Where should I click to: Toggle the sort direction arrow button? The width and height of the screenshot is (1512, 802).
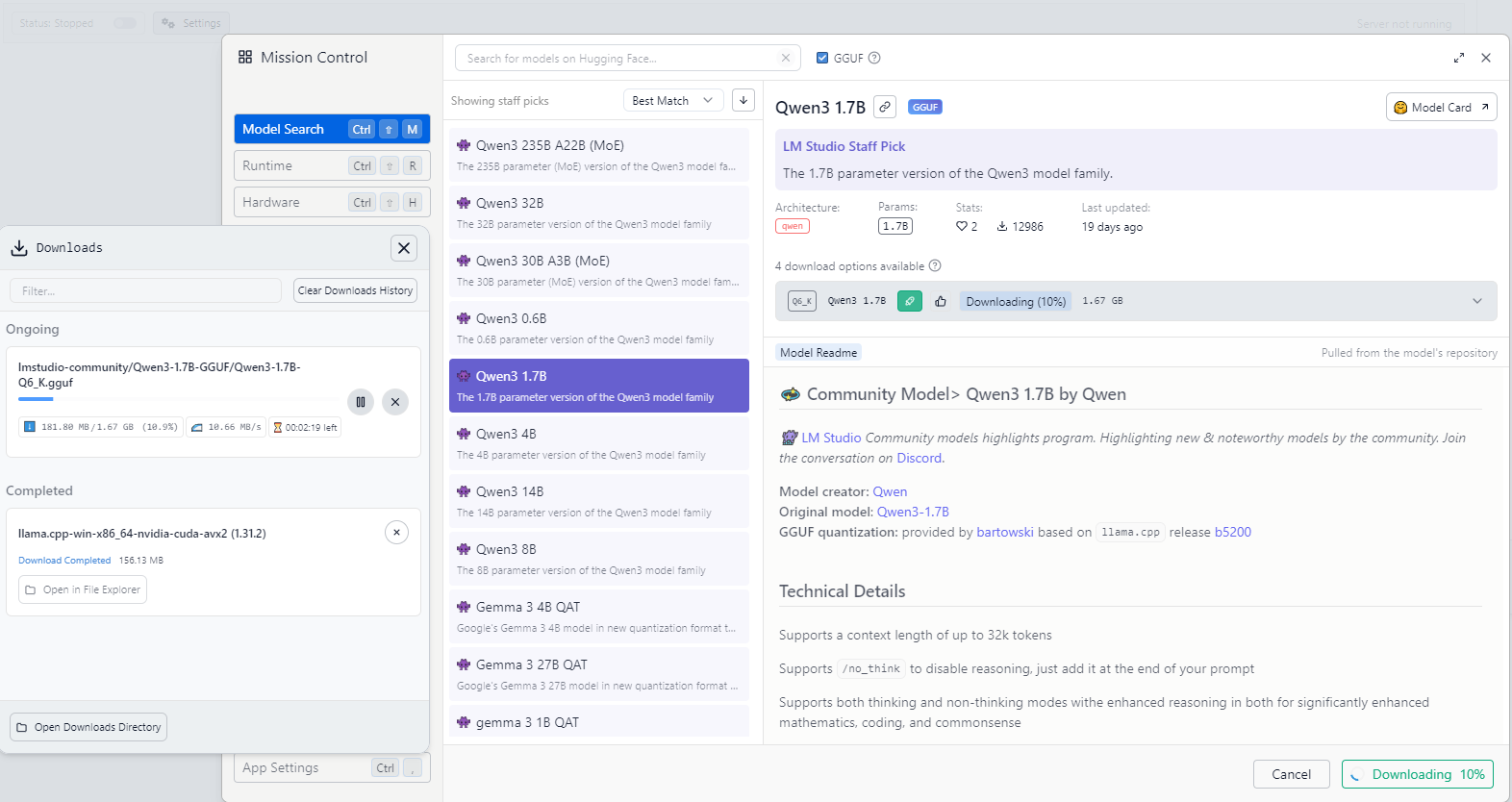pyautogui.click(x=743, y=100)
